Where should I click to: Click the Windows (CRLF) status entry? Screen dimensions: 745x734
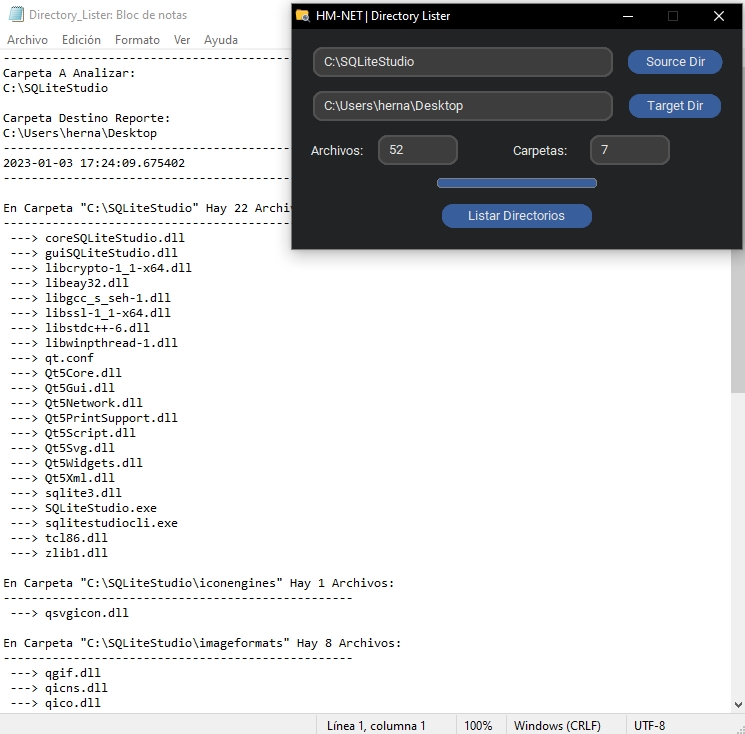(x=557, y=725)
